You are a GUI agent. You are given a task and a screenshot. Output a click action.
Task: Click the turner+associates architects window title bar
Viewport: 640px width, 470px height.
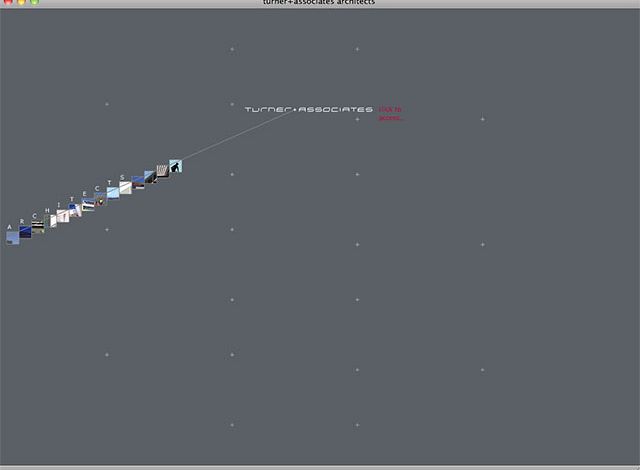tap(320, 3)
